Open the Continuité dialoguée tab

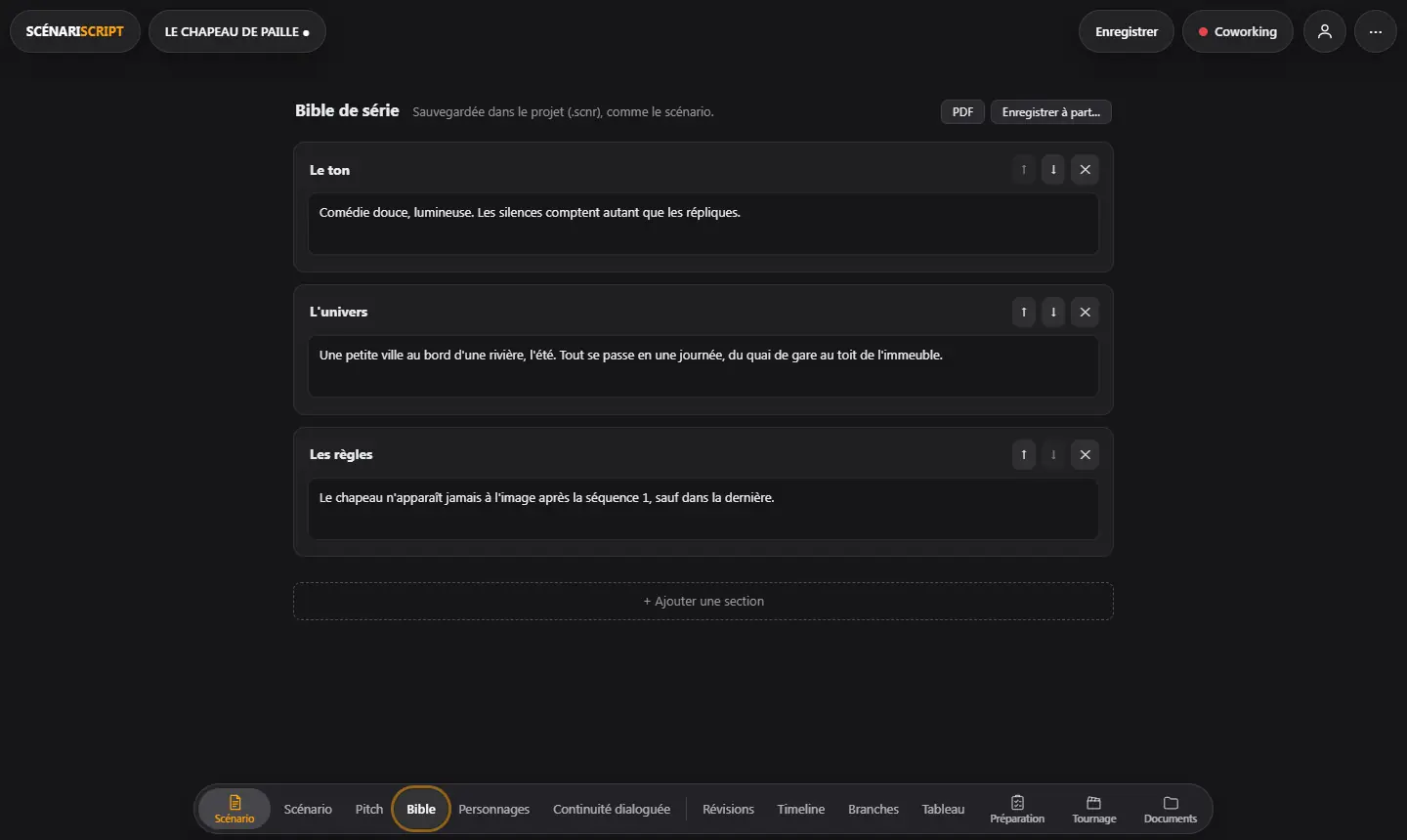coord(612,810)
